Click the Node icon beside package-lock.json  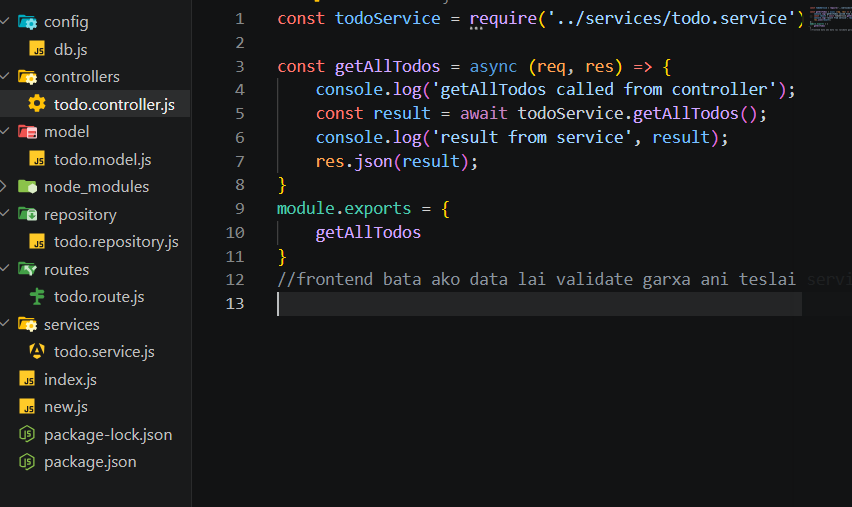[x=27, y=434]
